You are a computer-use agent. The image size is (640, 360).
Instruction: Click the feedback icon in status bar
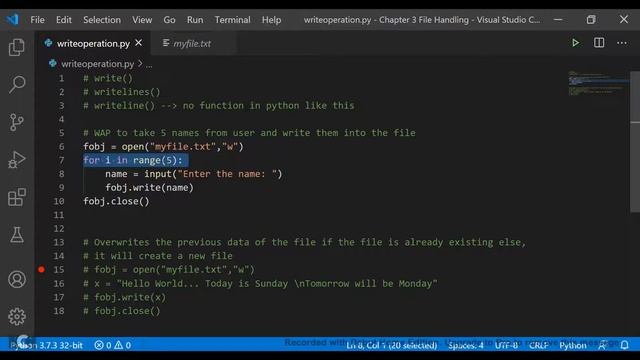click(x=602, y=345)
